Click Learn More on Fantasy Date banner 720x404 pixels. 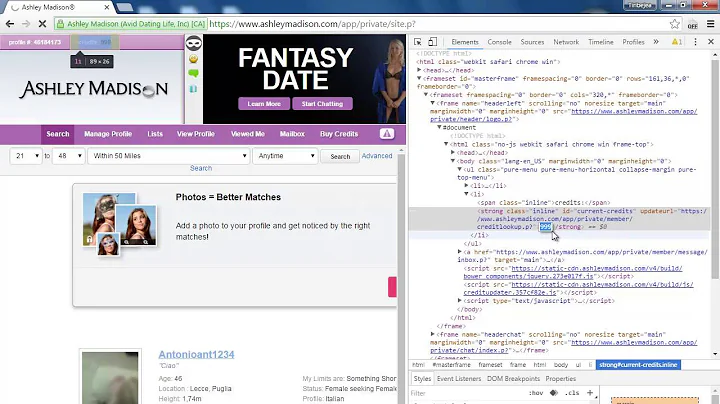264,104
